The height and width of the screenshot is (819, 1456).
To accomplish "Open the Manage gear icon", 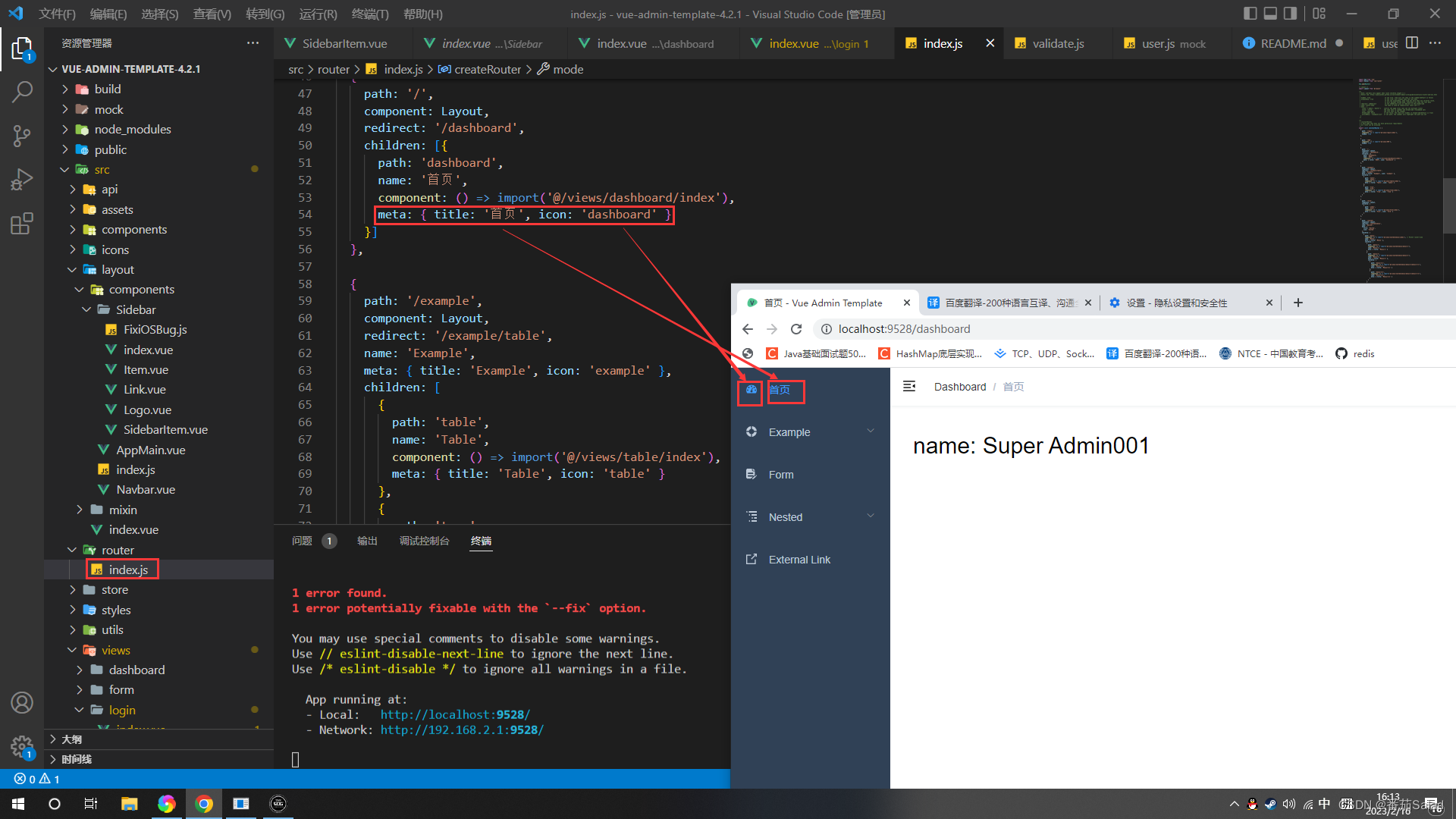I will point(22,746).
